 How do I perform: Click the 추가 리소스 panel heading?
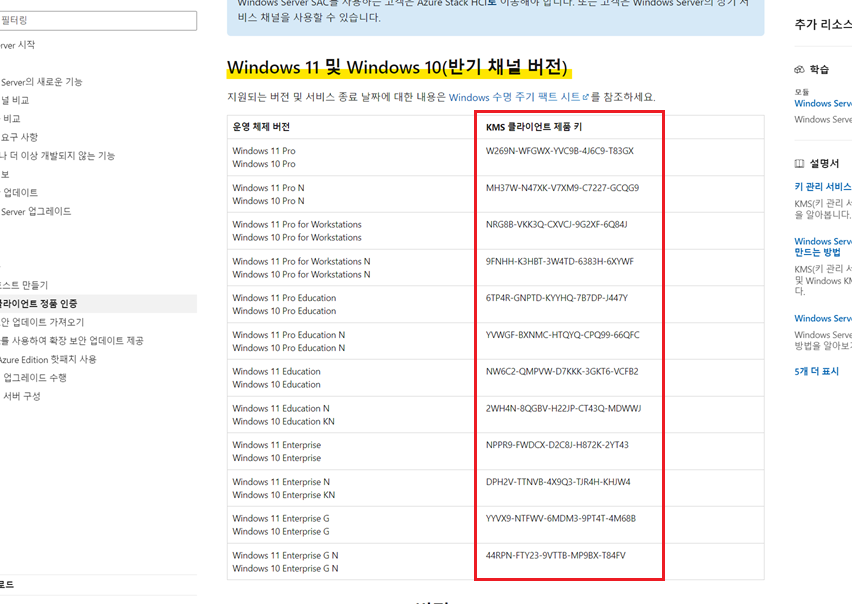click(823, 24)
